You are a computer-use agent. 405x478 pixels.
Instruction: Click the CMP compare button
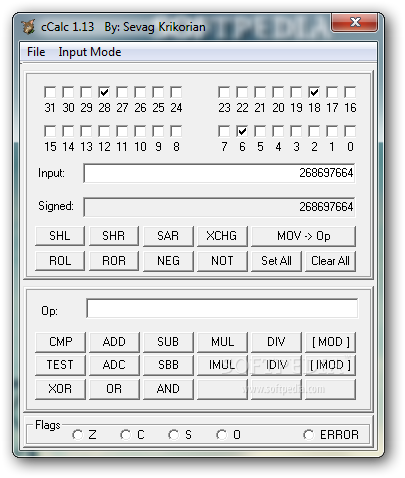(x=60, y=342)
